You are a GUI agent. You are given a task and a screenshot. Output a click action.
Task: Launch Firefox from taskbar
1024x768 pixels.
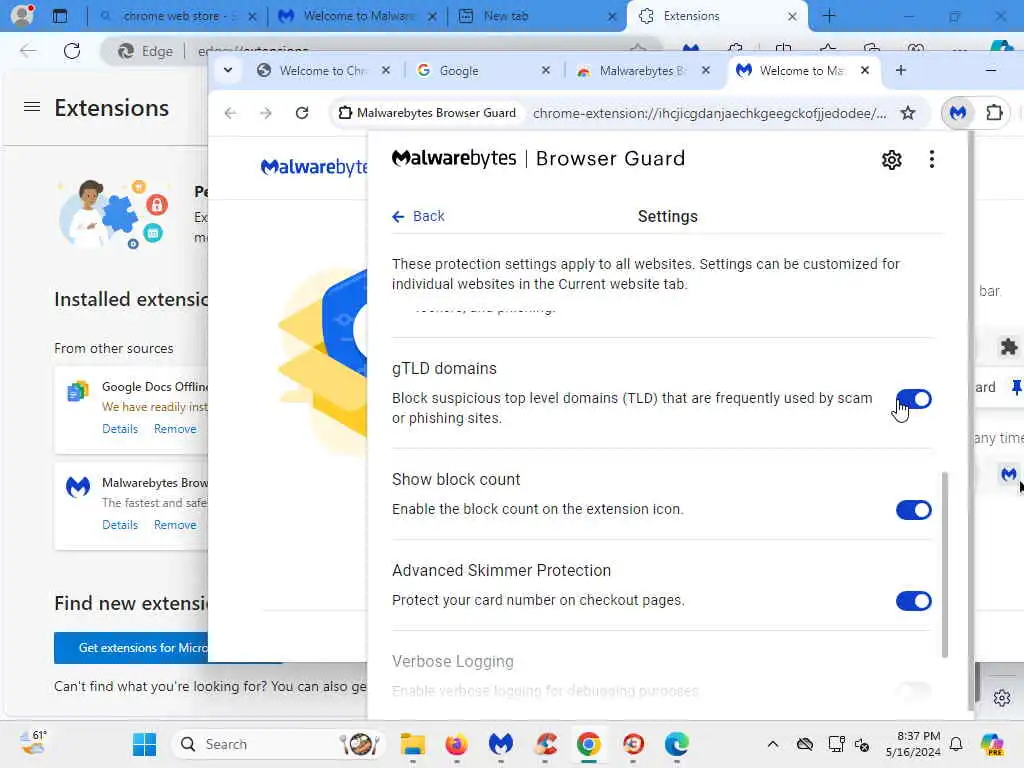coord(456,744)
